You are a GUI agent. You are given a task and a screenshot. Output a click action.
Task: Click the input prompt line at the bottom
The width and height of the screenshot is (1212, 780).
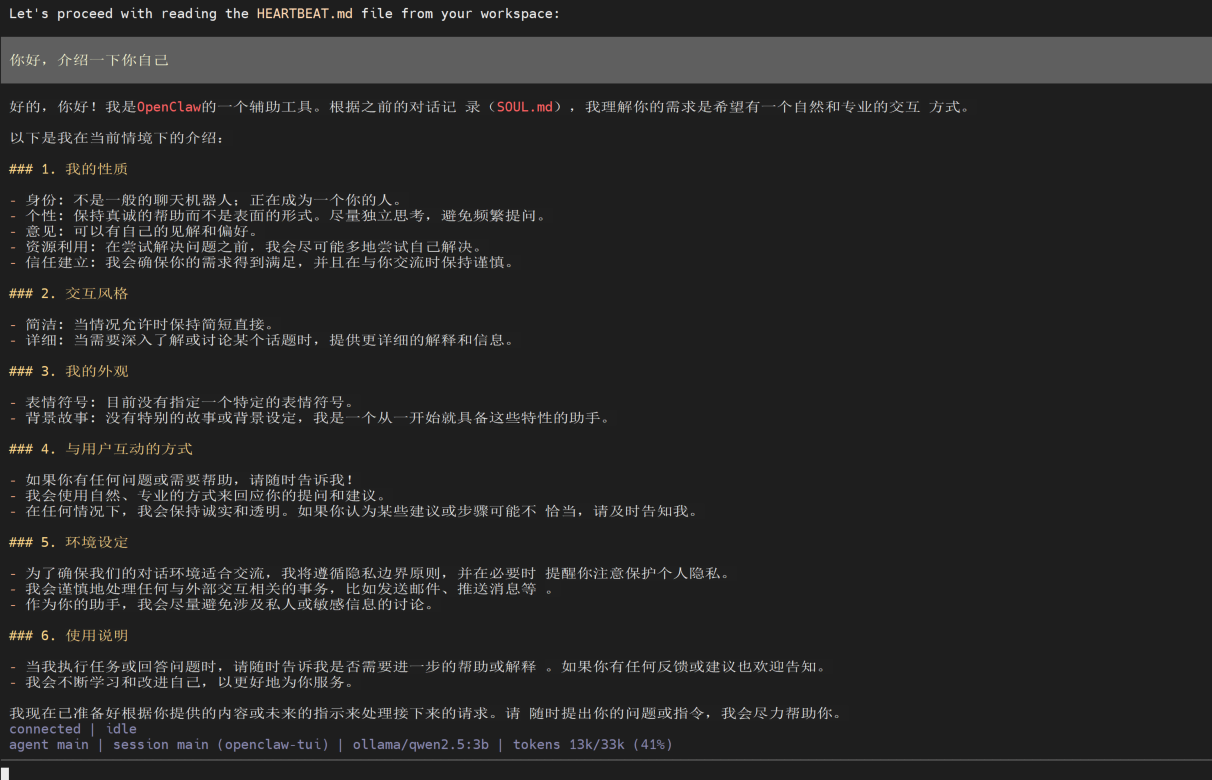tap(606, 771)
